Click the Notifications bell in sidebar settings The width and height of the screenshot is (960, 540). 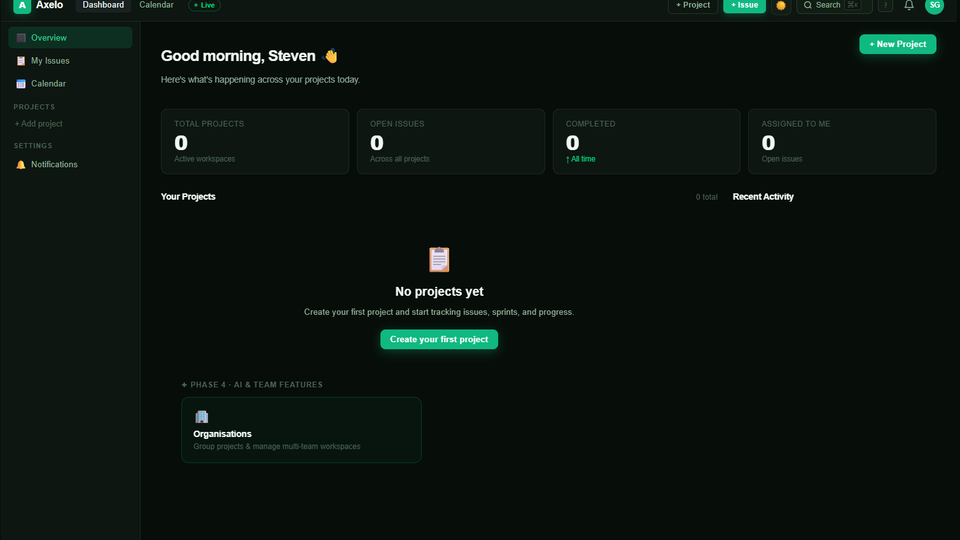(21, 165)
